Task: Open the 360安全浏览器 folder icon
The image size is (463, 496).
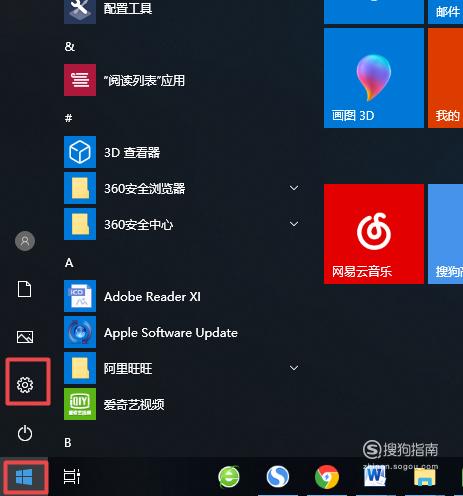Action: pos(80,188)
